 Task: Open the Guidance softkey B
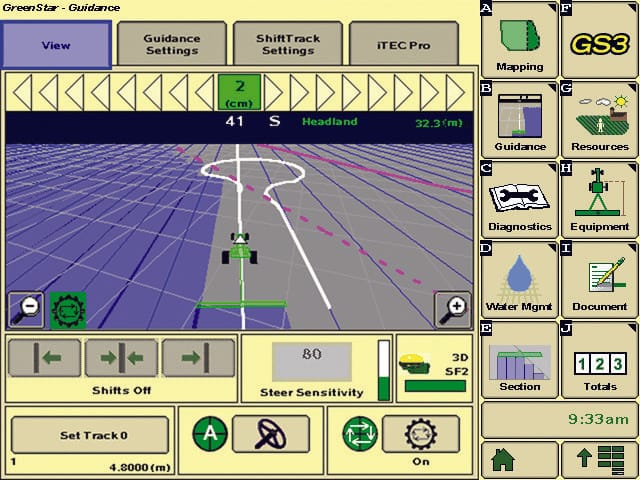click(519, 120)
